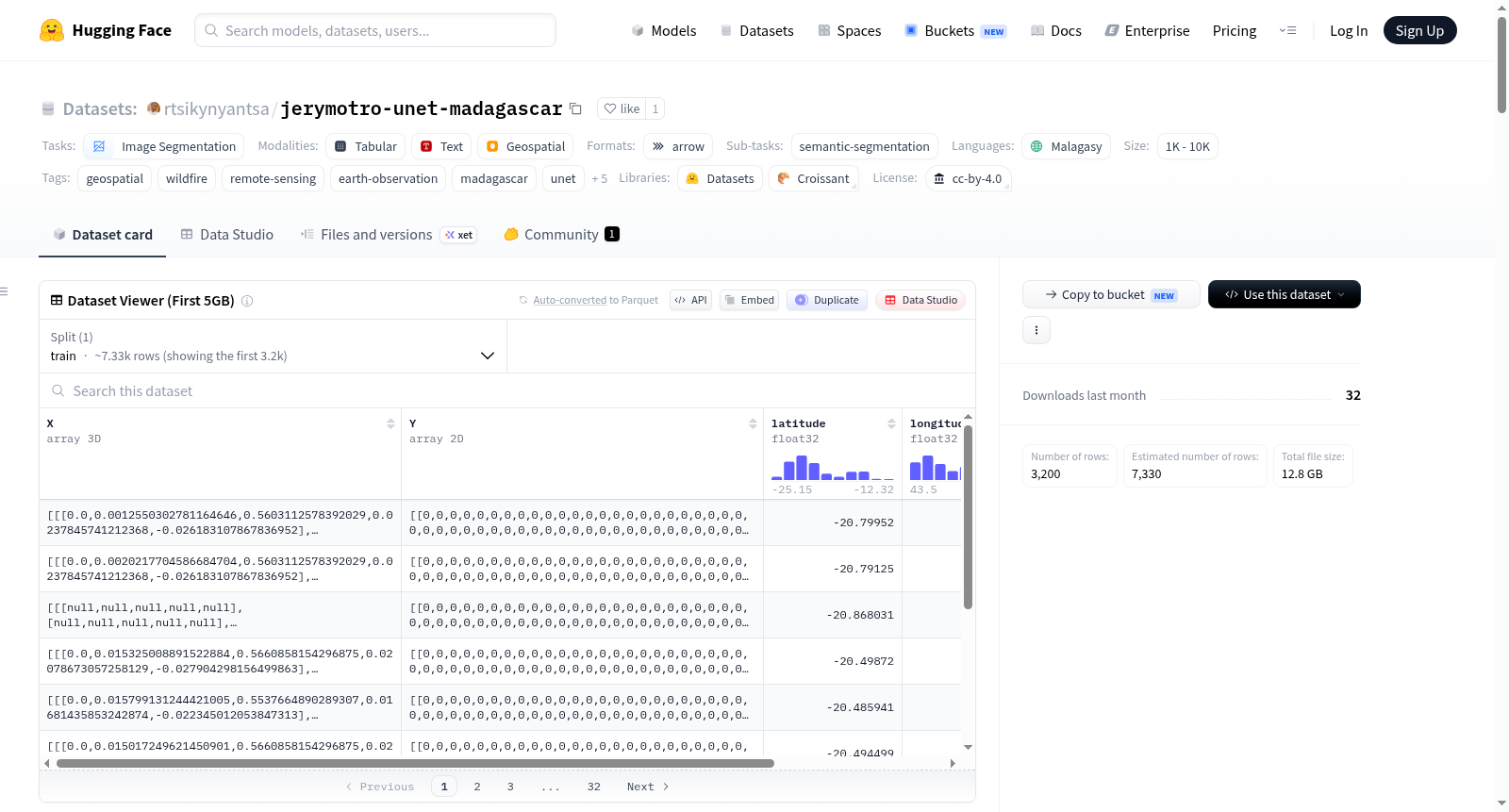Click the Geospatial modality tag
Image resolution: width=1509 pixels, height=812 pixels.
point(525,146)
